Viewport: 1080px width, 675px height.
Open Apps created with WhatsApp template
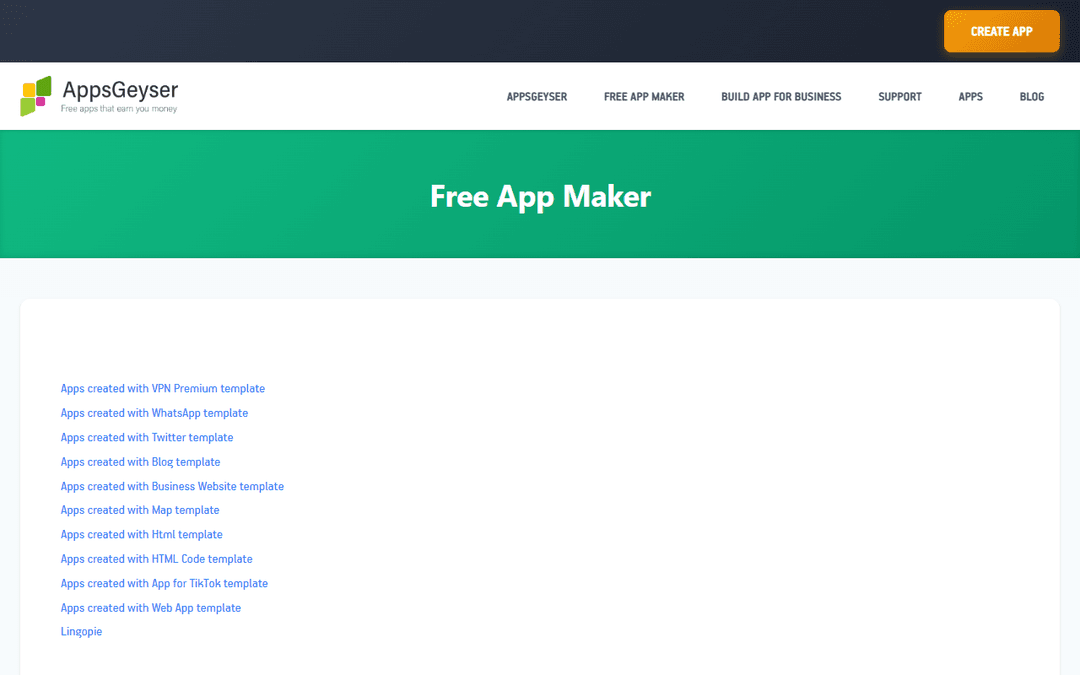(154, 413)
